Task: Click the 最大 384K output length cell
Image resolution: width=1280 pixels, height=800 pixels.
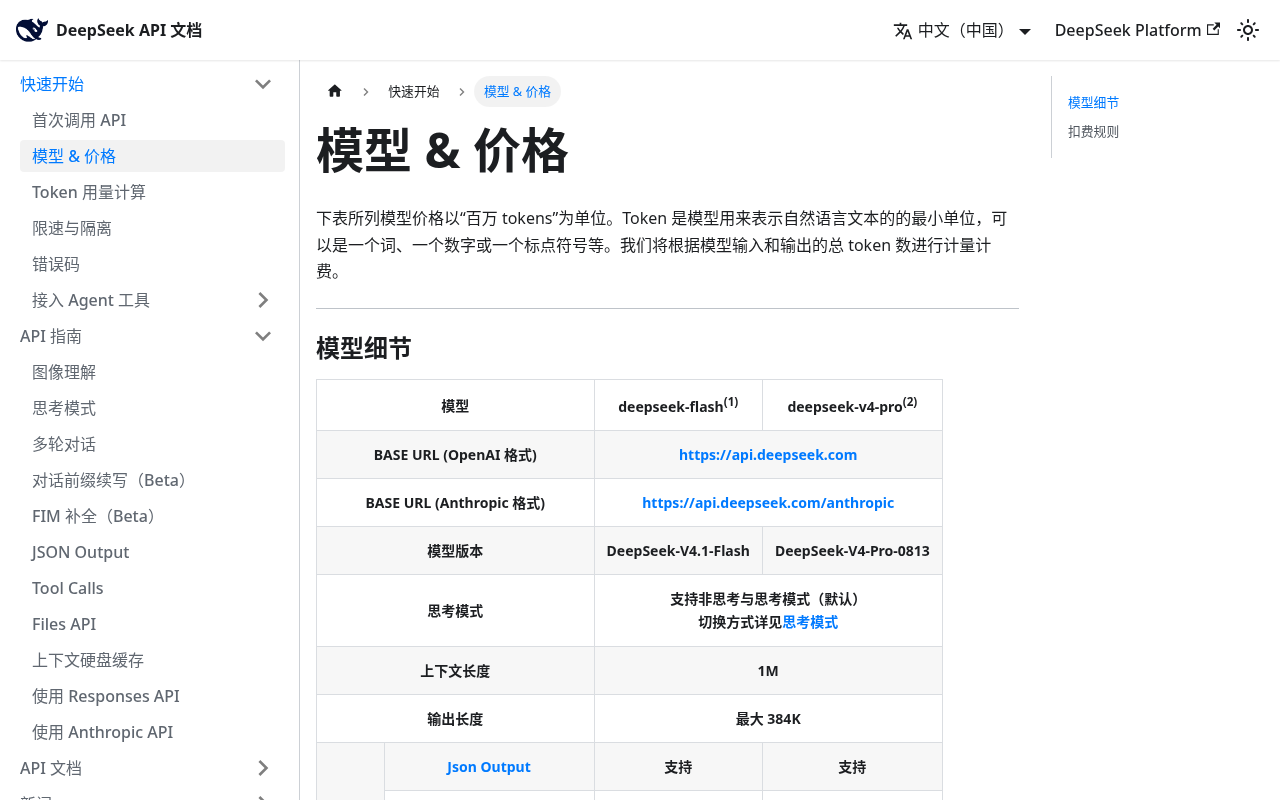Action: (x=768, y=719)
